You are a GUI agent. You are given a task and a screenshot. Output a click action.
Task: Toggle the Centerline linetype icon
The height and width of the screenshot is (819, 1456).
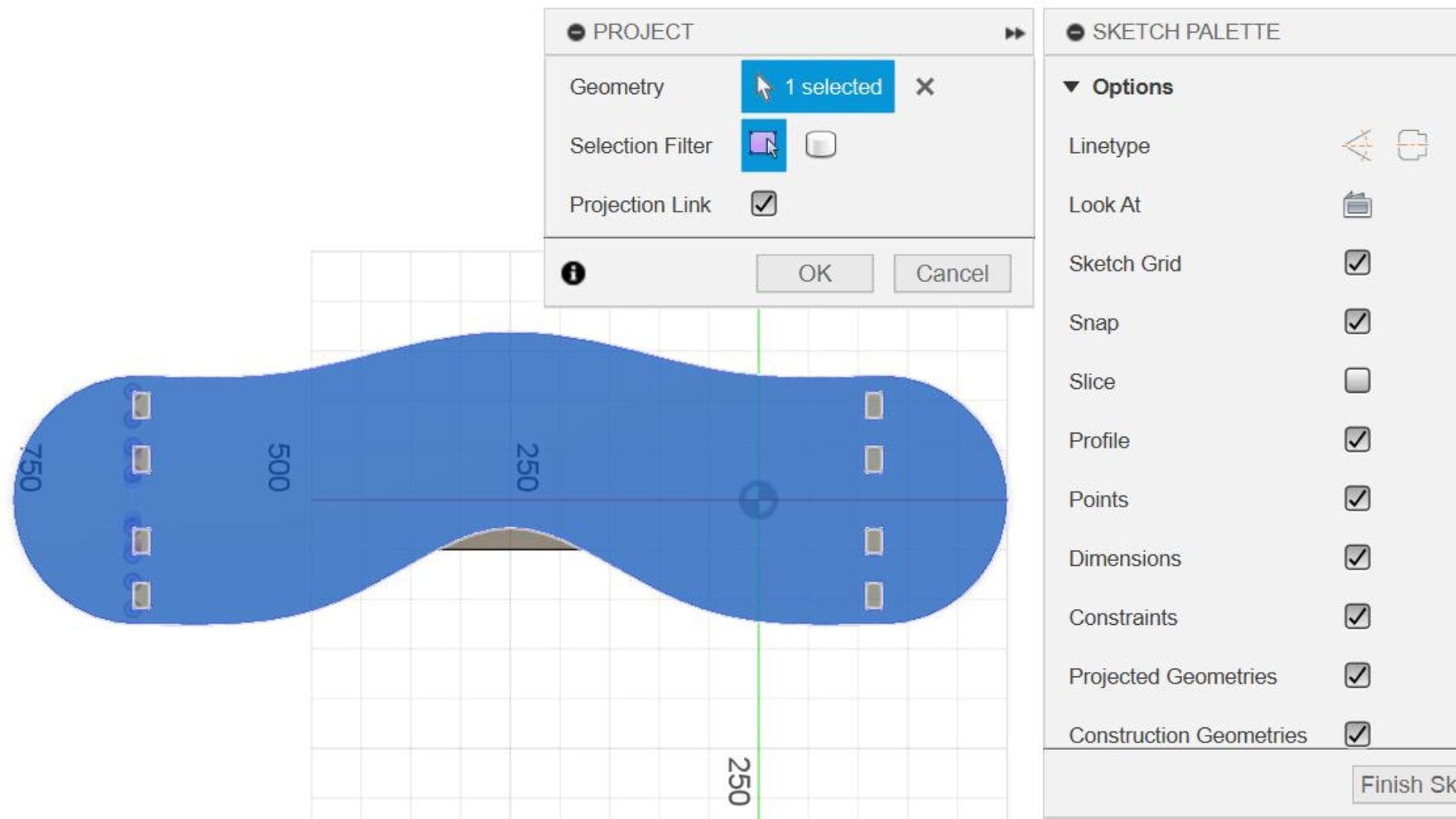(1412, 145)
